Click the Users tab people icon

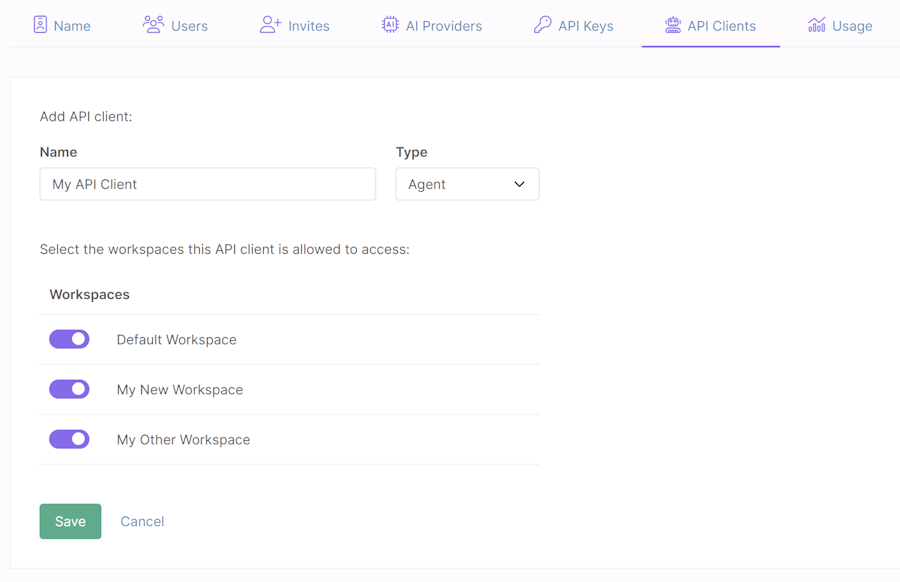(x=153, y=25)
